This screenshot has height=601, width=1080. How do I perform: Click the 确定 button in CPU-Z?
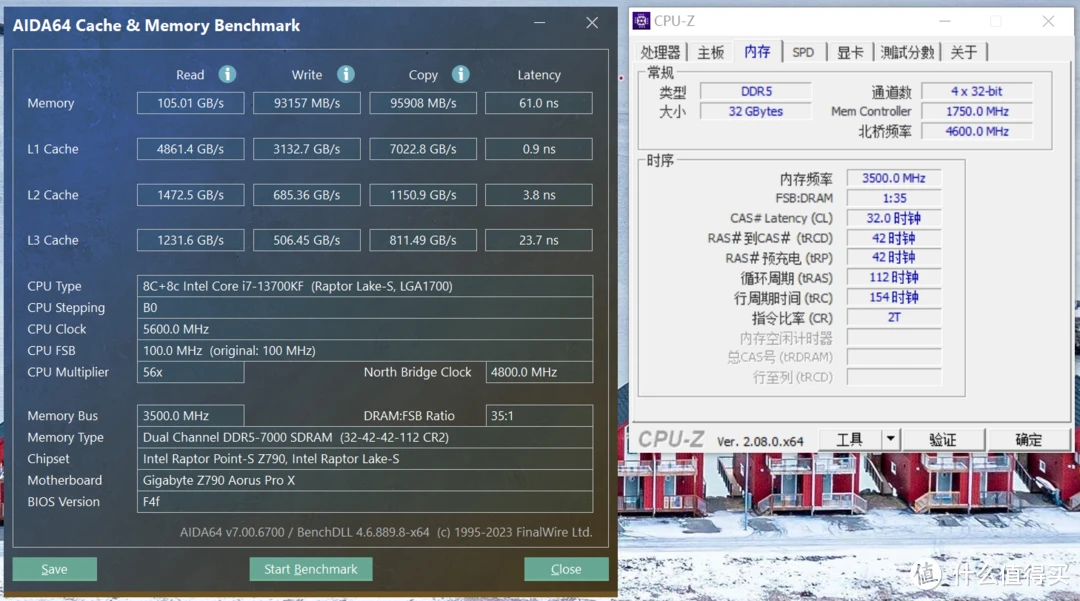1028,439
